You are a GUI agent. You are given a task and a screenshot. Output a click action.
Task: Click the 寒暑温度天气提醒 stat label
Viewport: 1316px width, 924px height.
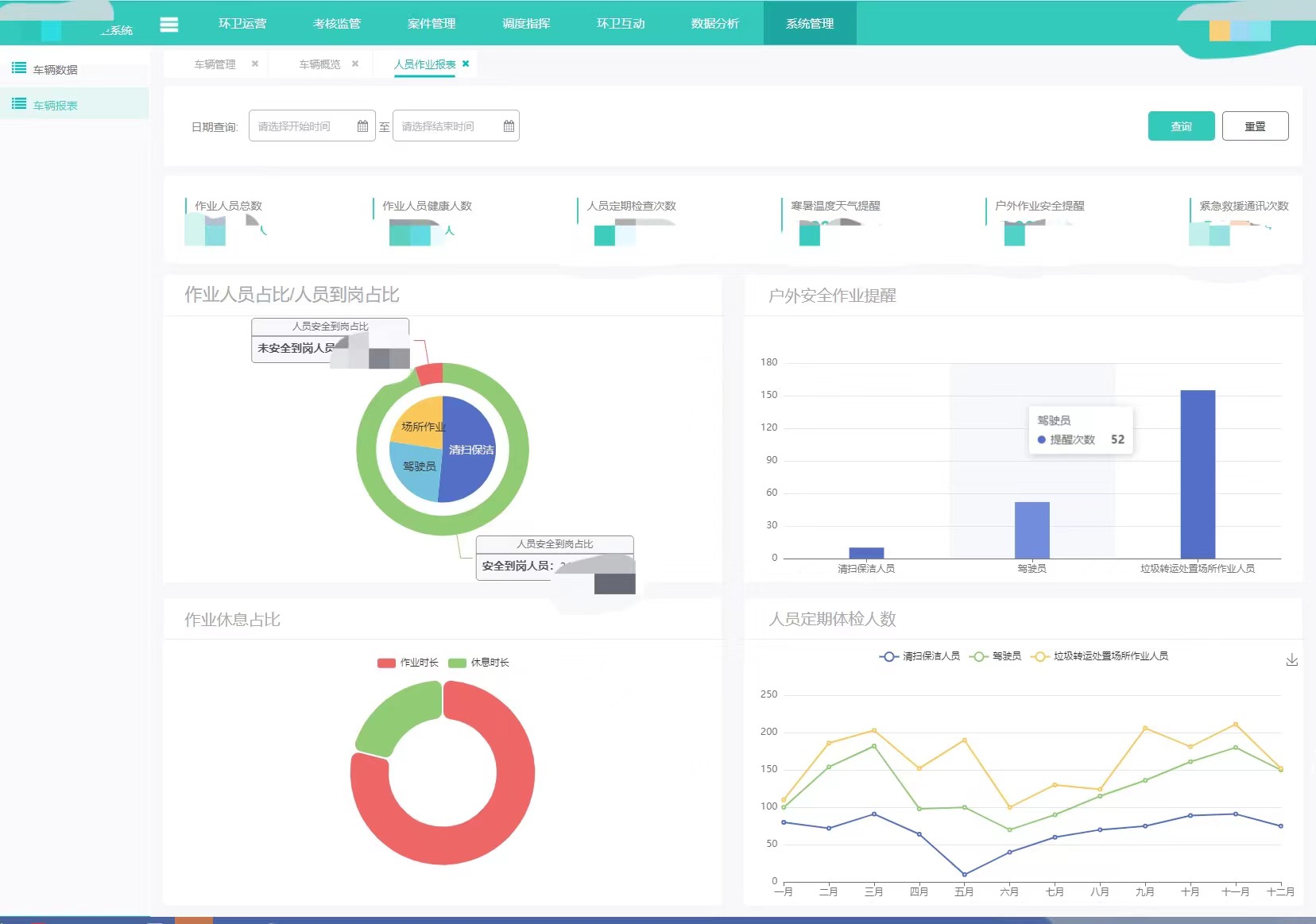(x=835, y=206)
